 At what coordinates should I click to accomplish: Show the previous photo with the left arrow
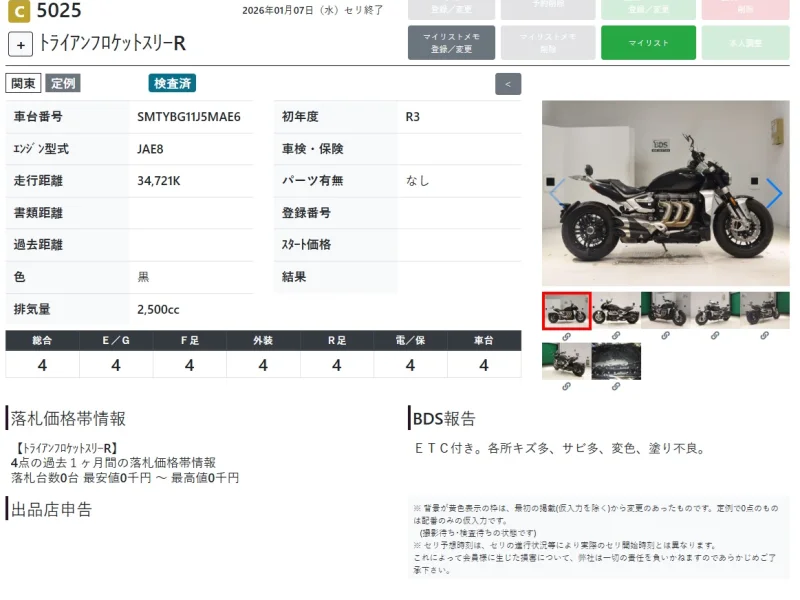pos(557,193)
